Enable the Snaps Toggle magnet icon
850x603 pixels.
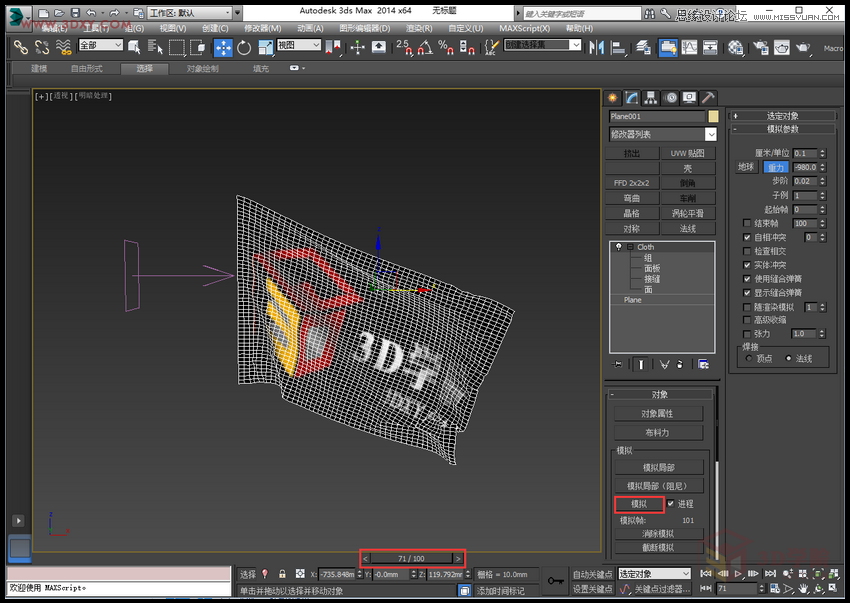(406, 47)
